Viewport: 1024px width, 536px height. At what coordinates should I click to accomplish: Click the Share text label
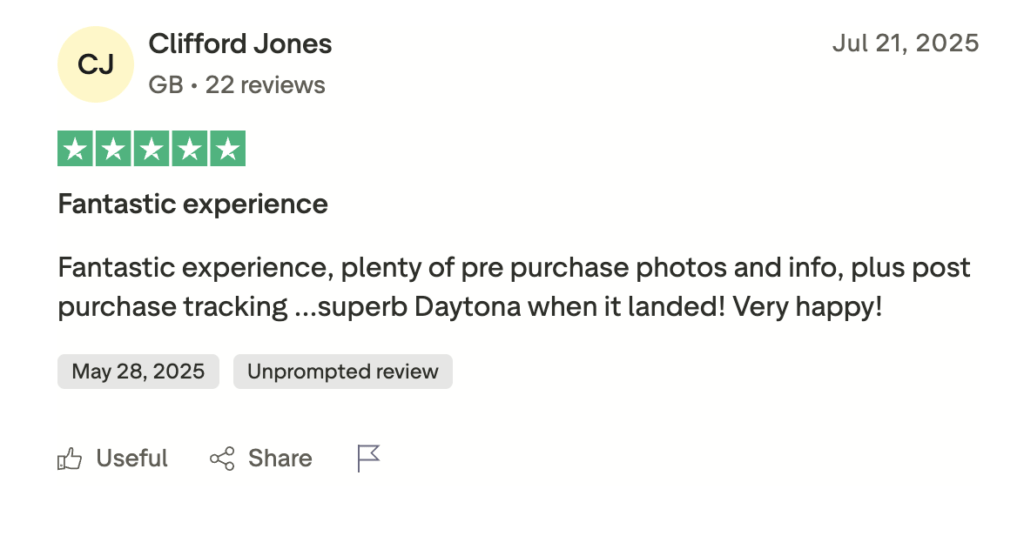coord(280,459)
